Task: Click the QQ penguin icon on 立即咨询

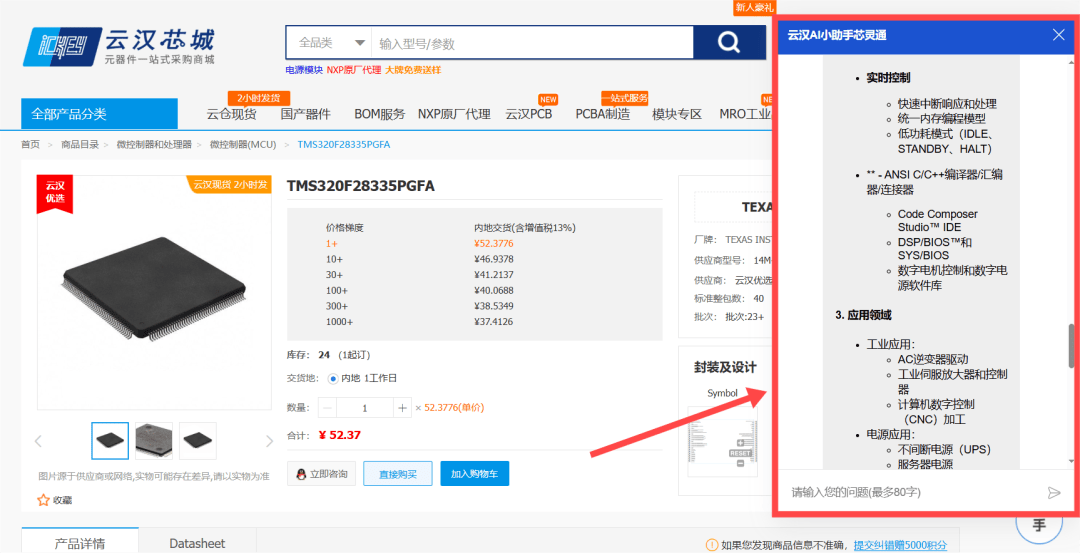Action: pyautogui.click(x=301, y=474)
